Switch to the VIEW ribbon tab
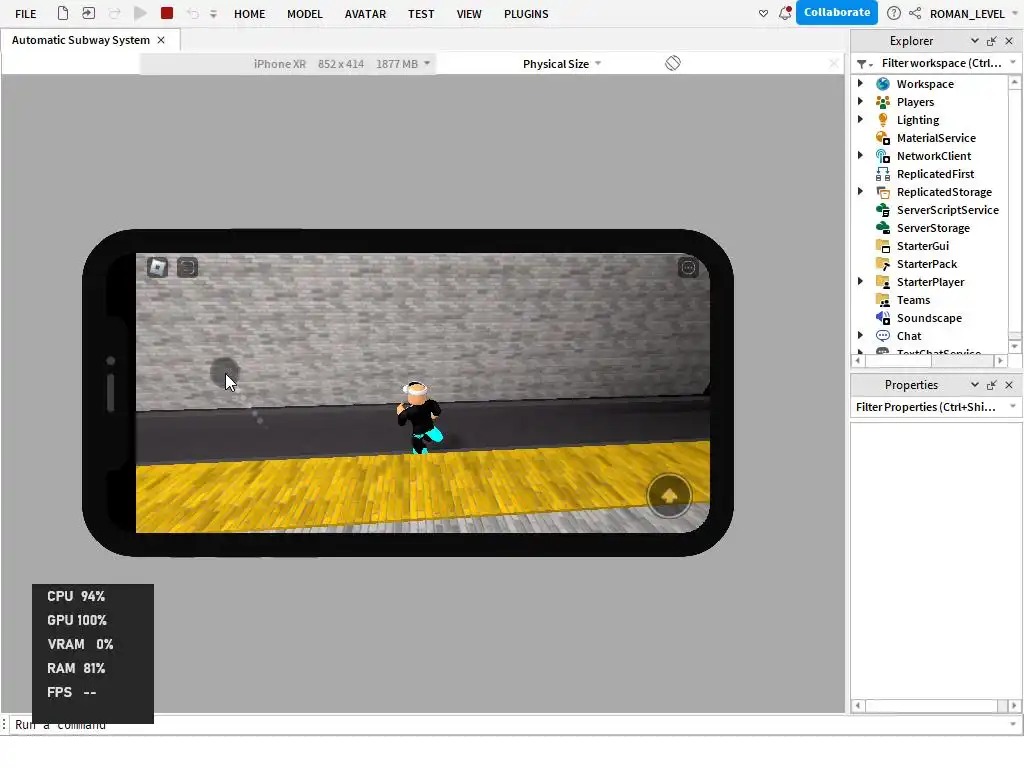 (x=469, y=14)
